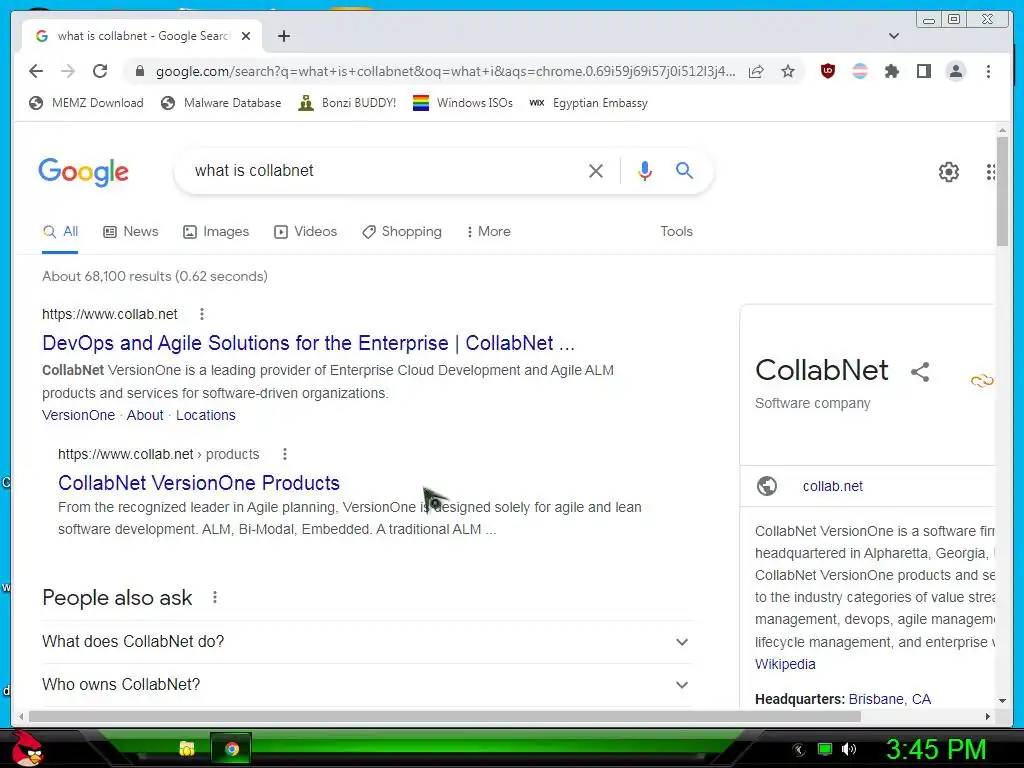Image resolution: width=1024 pixels, height=768 pixels.
Task: Reload the current page
Action: tap(100, 71)
